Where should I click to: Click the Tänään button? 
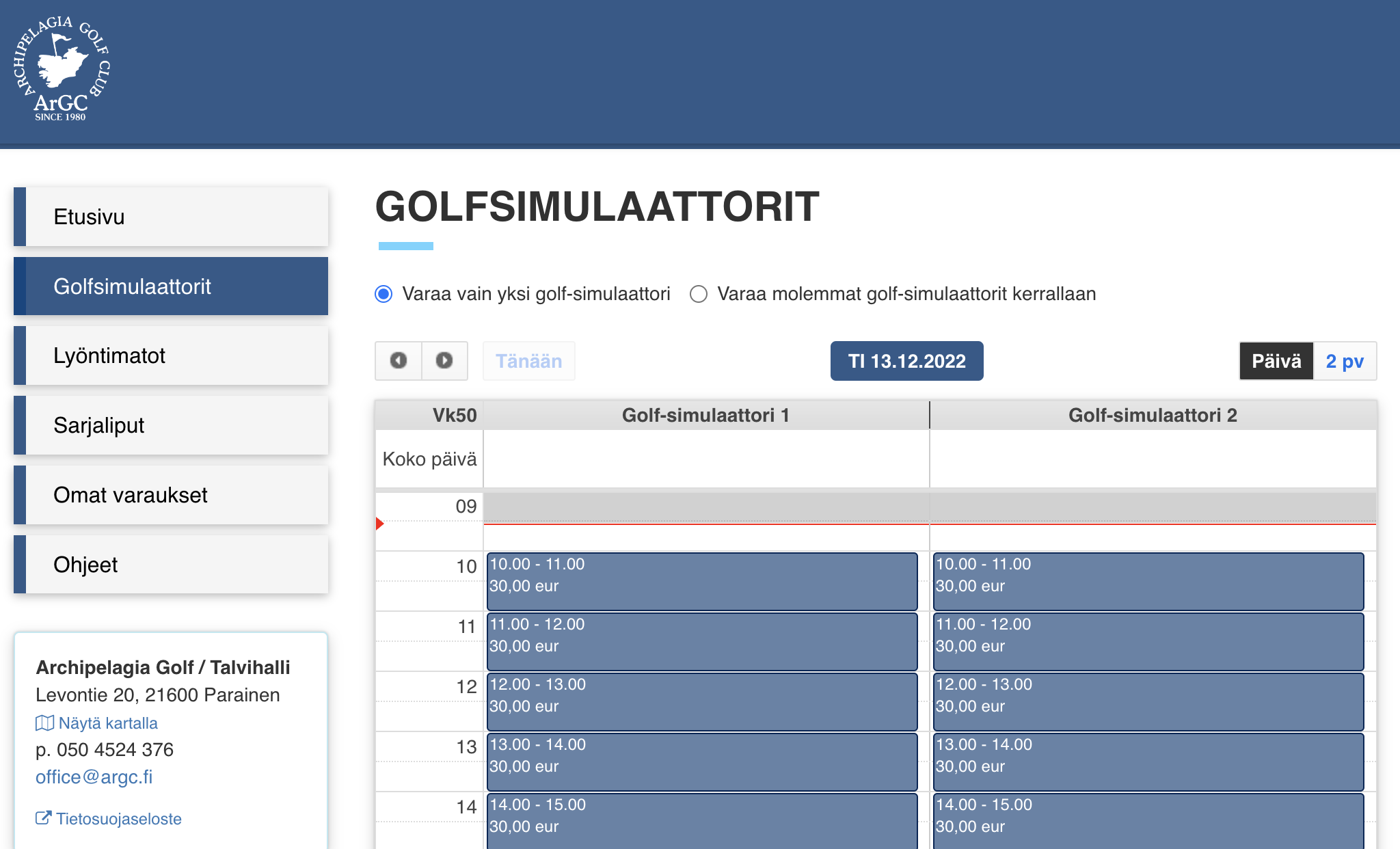click(529, 361)
